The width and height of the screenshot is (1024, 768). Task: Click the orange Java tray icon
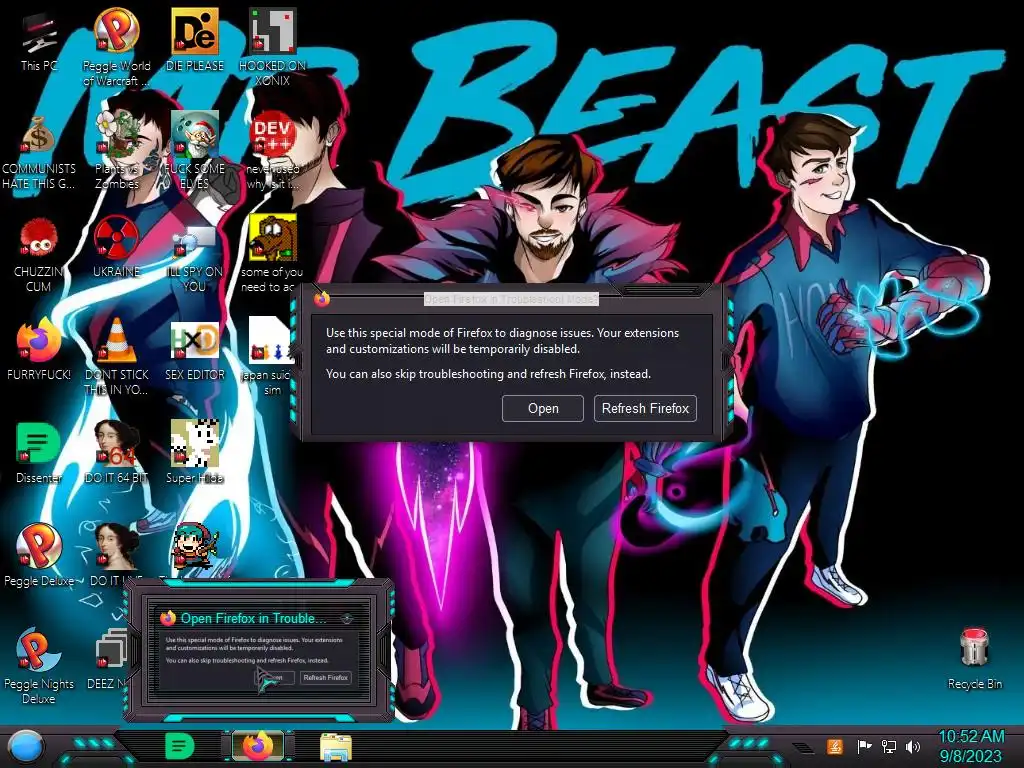coord(834,746)
